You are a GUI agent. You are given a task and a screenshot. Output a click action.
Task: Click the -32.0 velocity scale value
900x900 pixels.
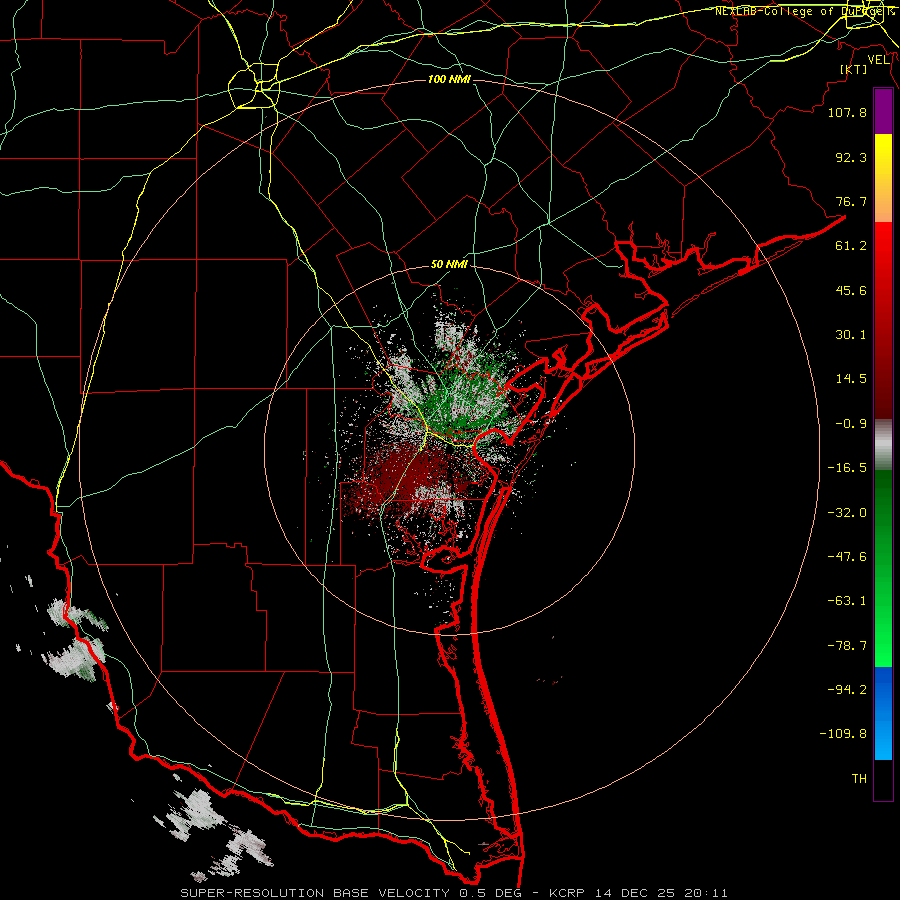point(847,513)
